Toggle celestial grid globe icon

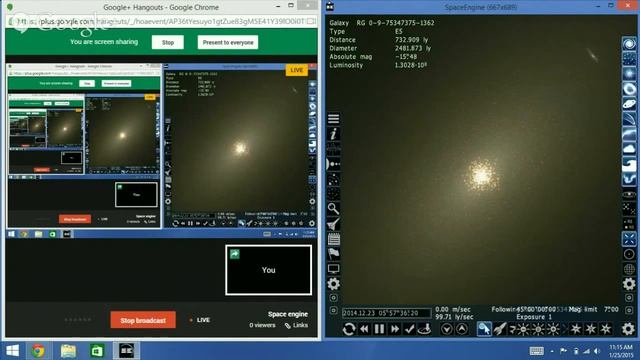[x=629, y=269]
